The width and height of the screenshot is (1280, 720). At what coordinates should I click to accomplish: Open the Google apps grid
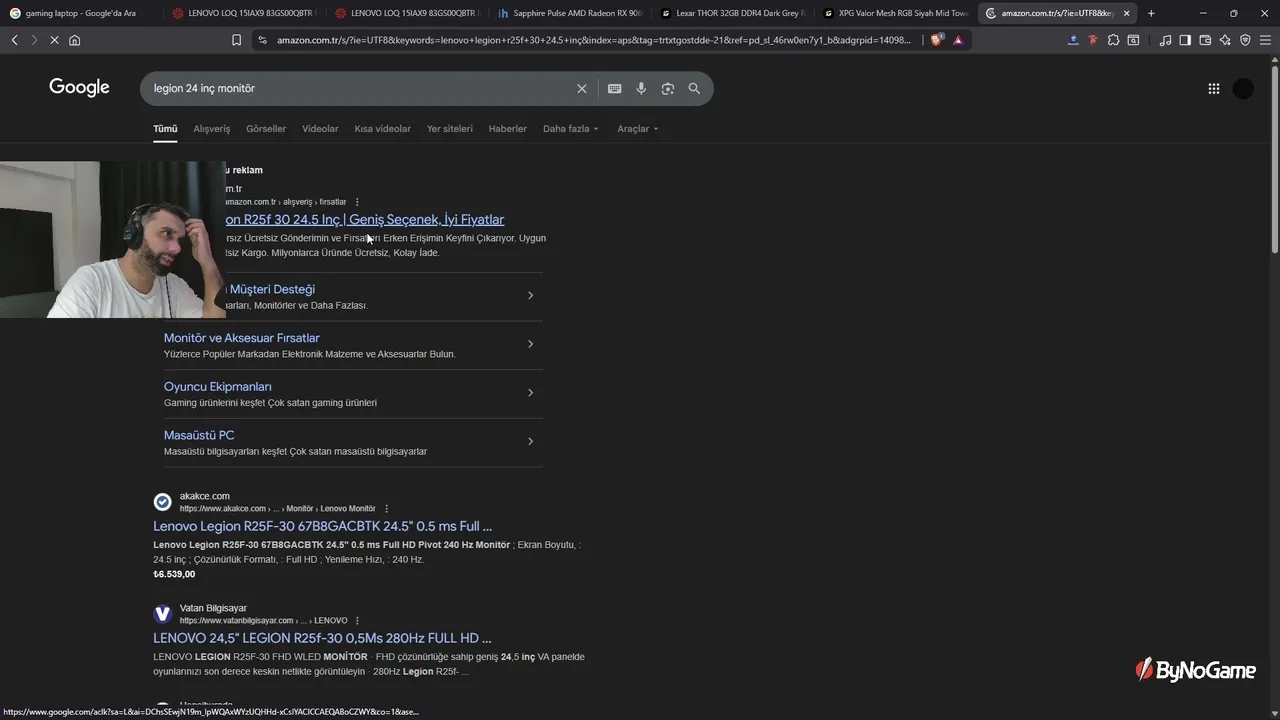[1214, 89]
